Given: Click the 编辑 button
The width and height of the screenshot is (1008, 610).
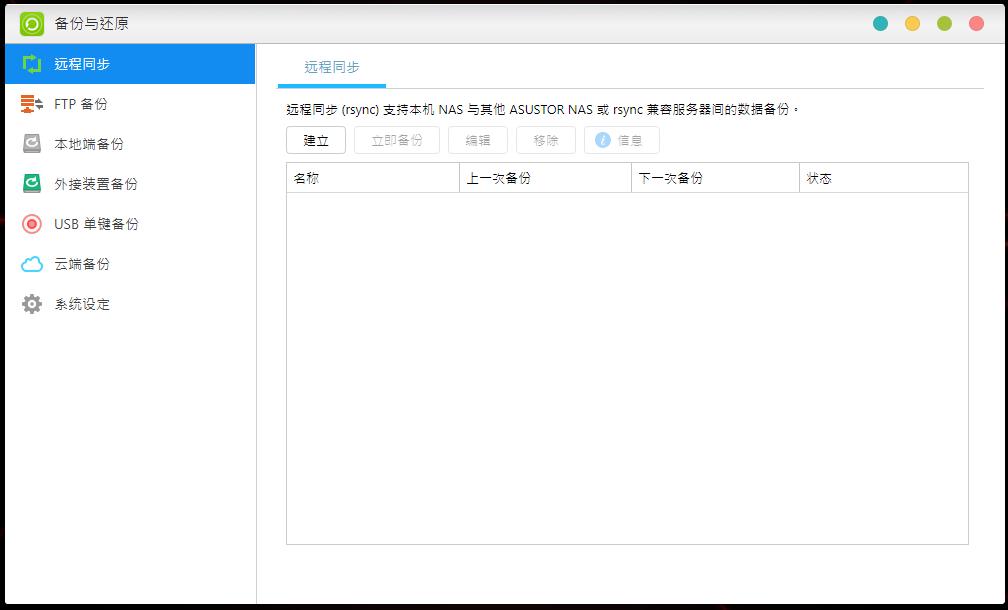Looking at the screenshot, I should point(478,140).
